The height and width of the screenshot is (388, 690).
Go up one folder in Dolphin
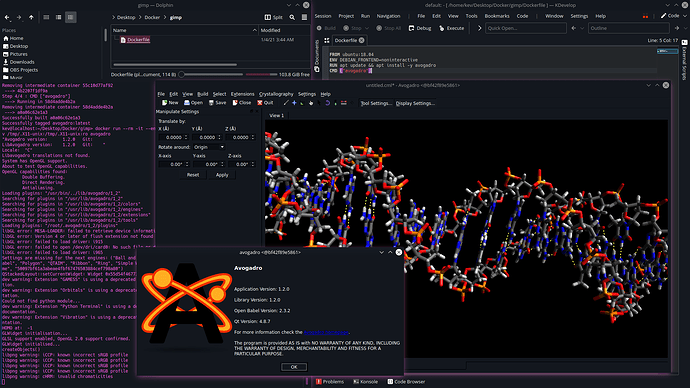31,17
